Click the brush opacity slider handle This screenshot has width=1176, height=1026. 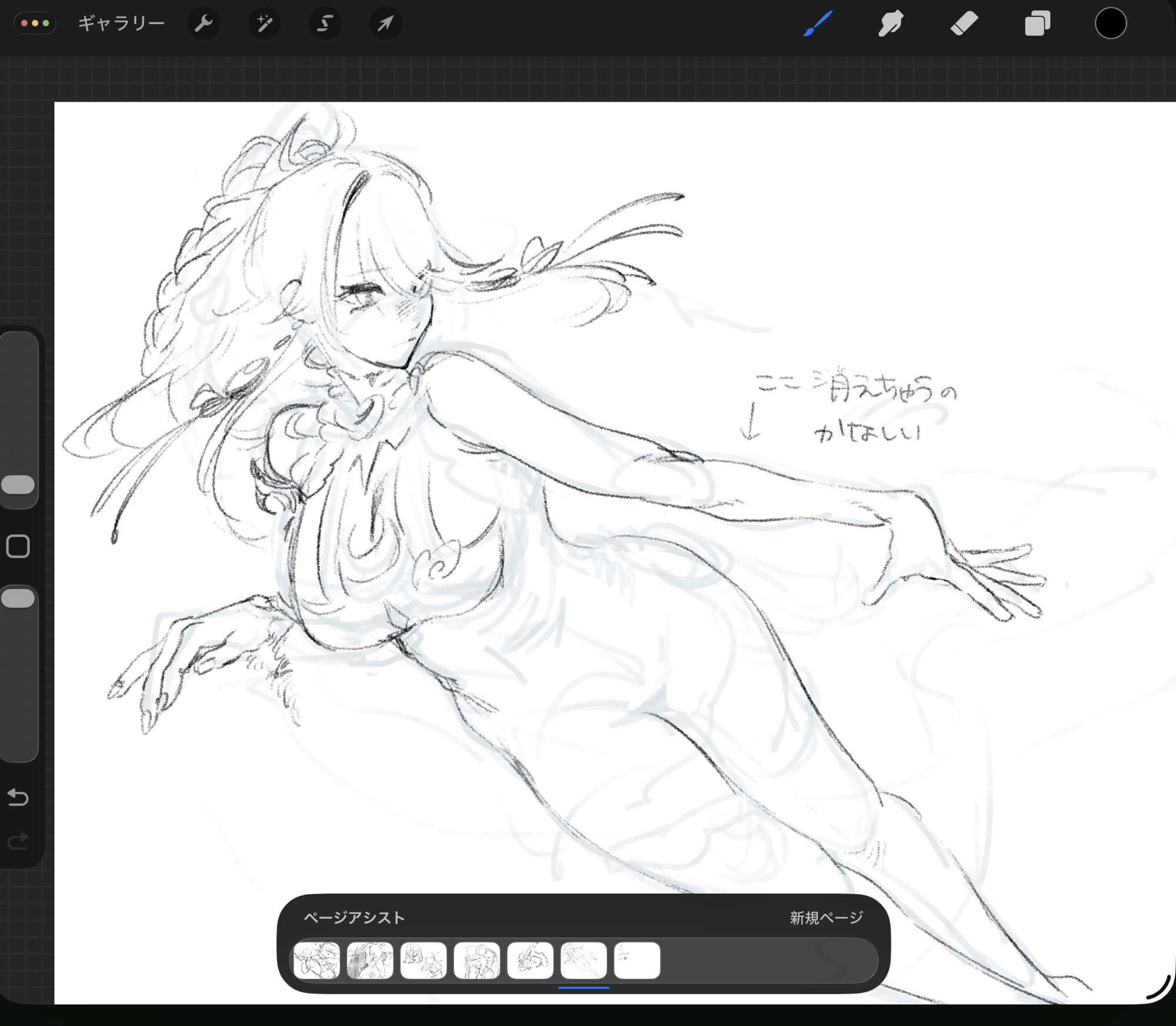click(x=18, y=599)
